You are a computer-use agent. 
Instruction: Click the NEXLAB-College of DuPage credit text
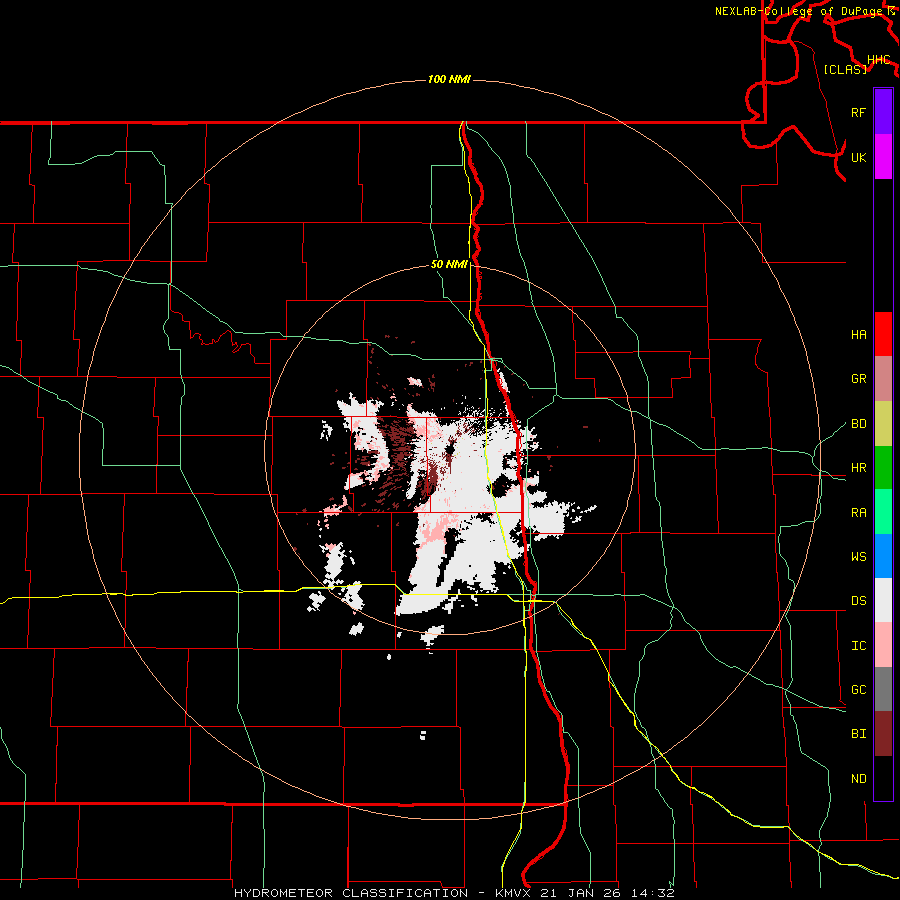[x=798, y=11]
